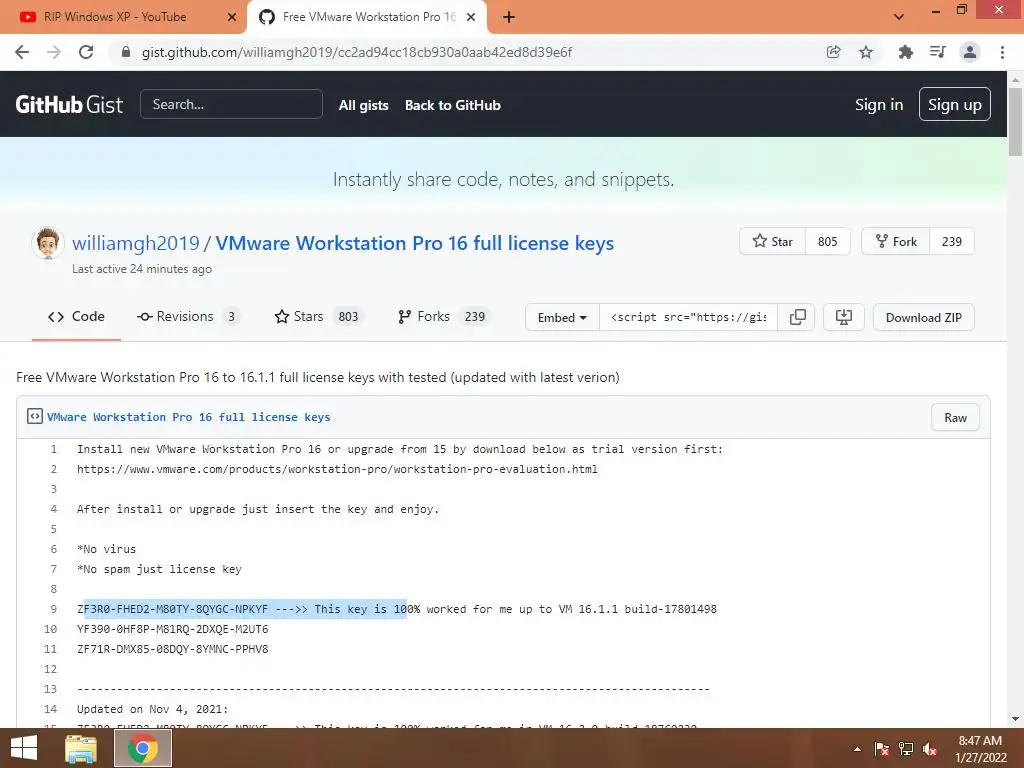The height and width of the screenshot is (768, 1024).
Task: View the 805 stargazers count
Action: pos(827,242)
